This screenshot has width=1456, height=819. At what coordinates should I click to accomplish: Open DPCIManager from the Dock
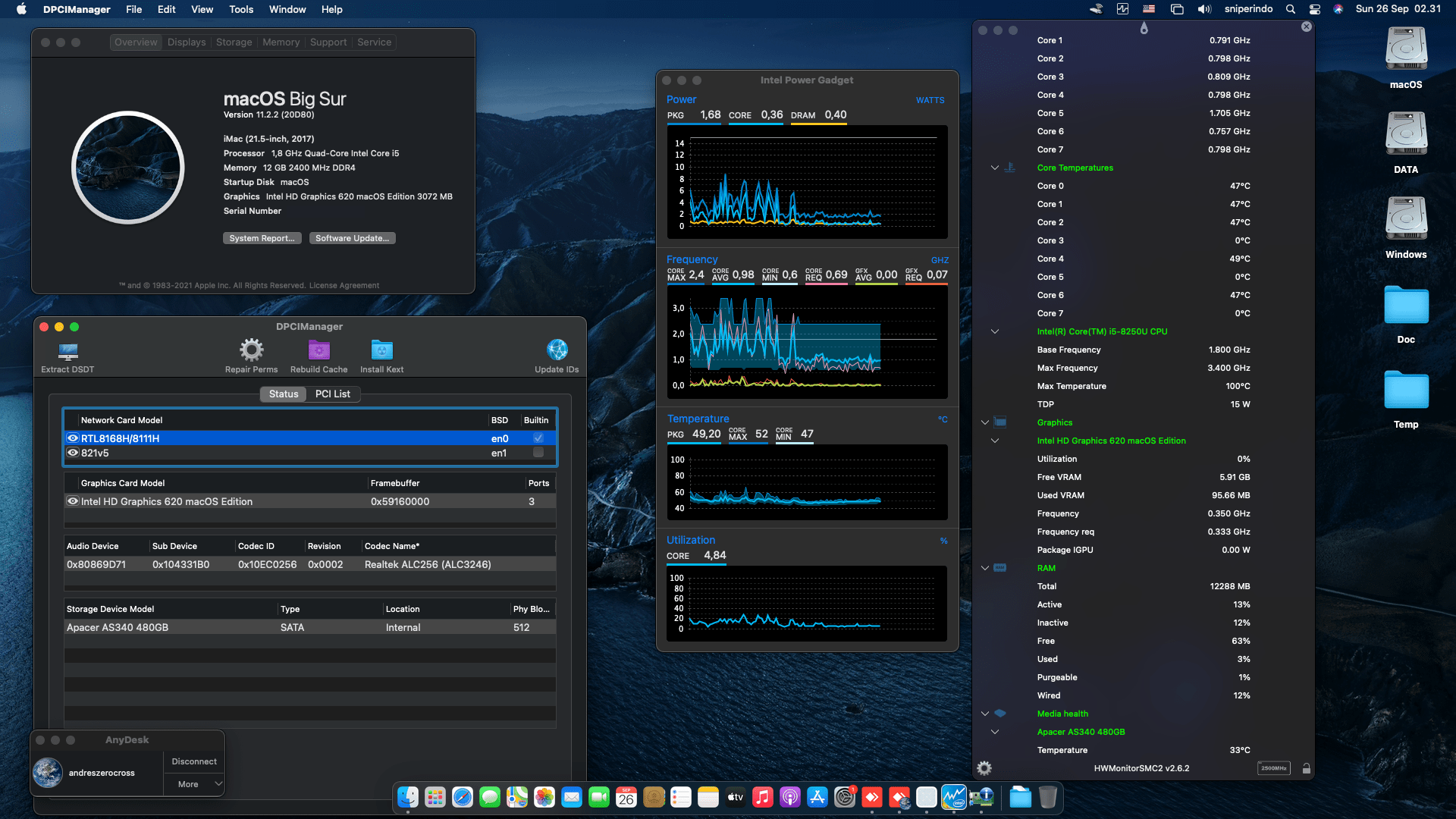[x=981, y=797]
